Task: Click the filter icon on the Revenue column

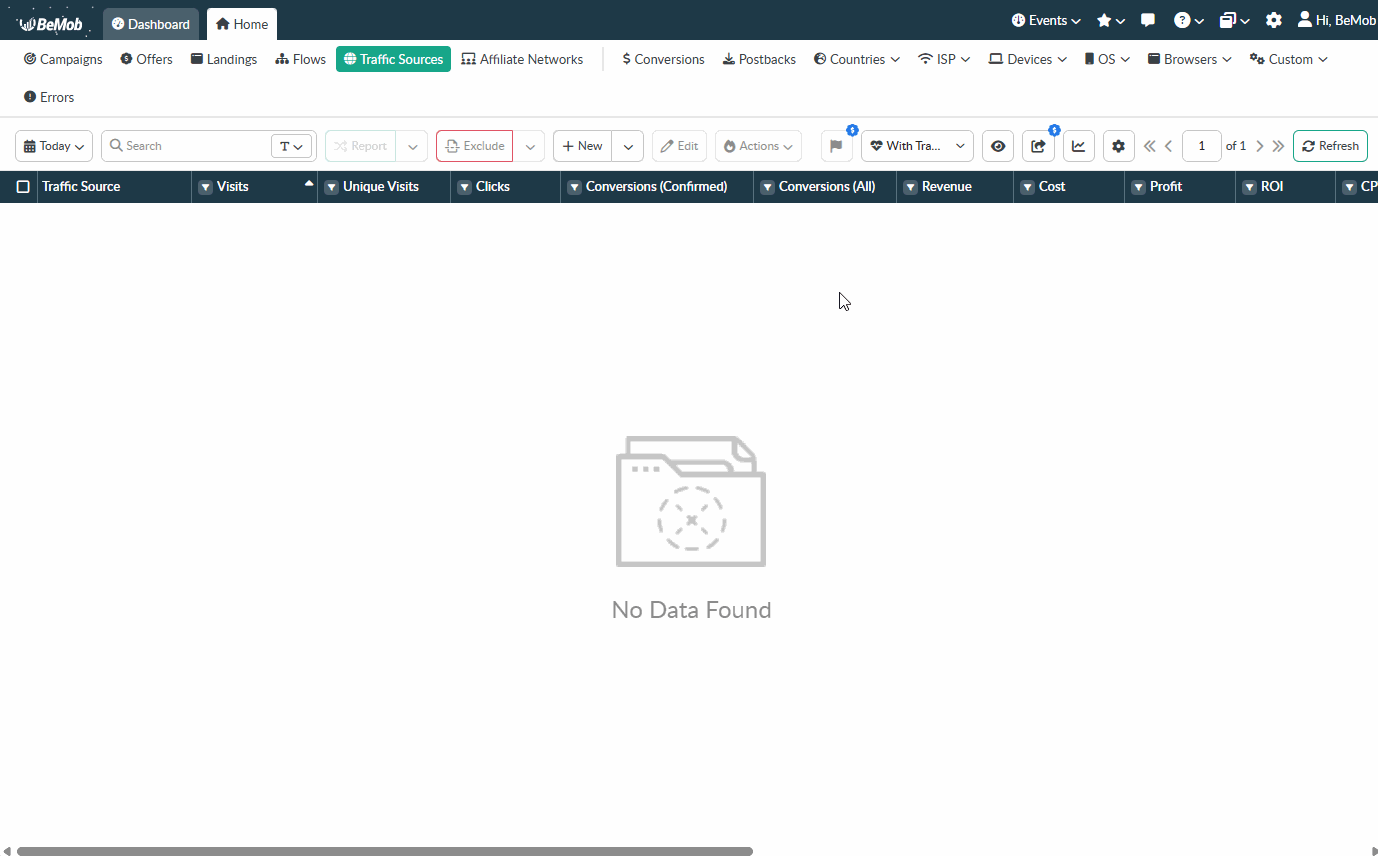Action: tap(909, 187)
